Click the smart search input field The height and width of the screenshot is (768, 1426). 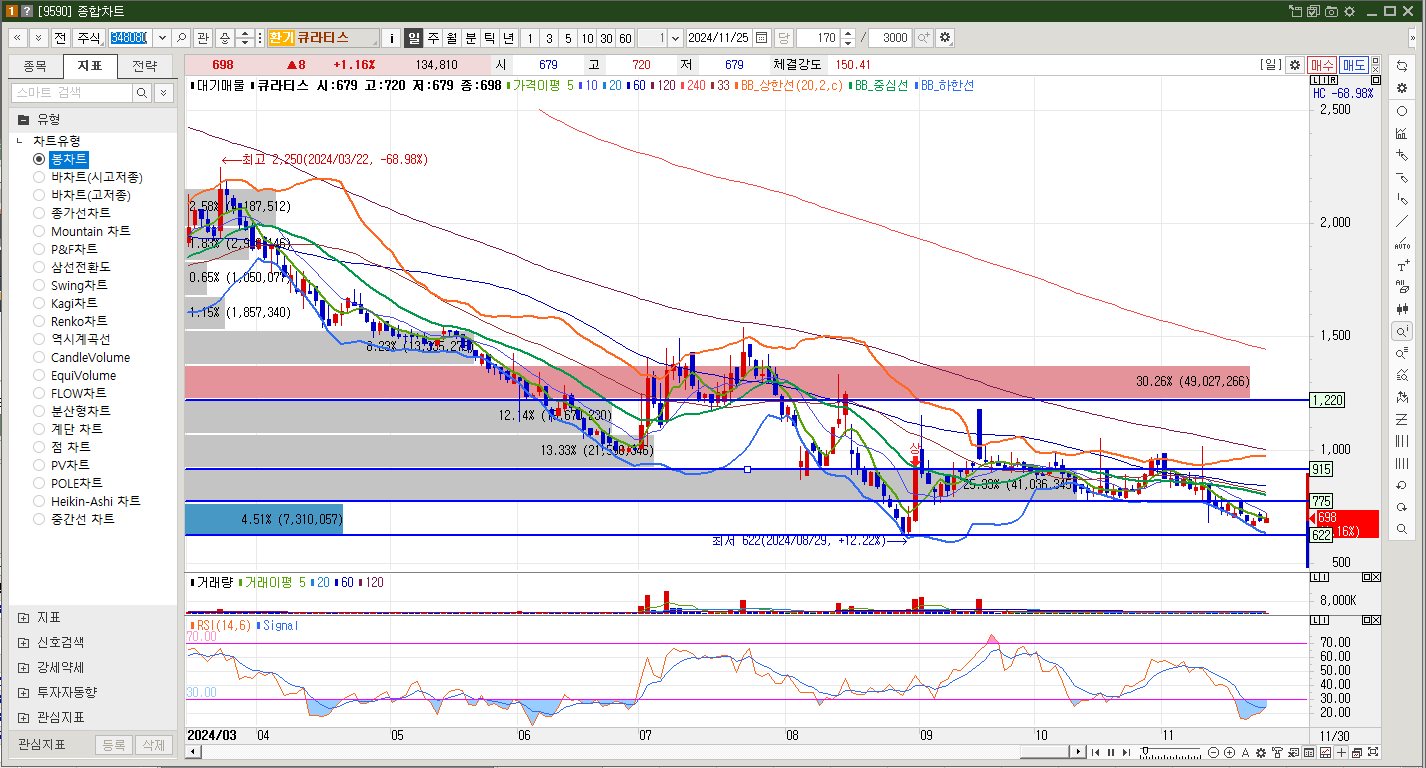(71, 92)
